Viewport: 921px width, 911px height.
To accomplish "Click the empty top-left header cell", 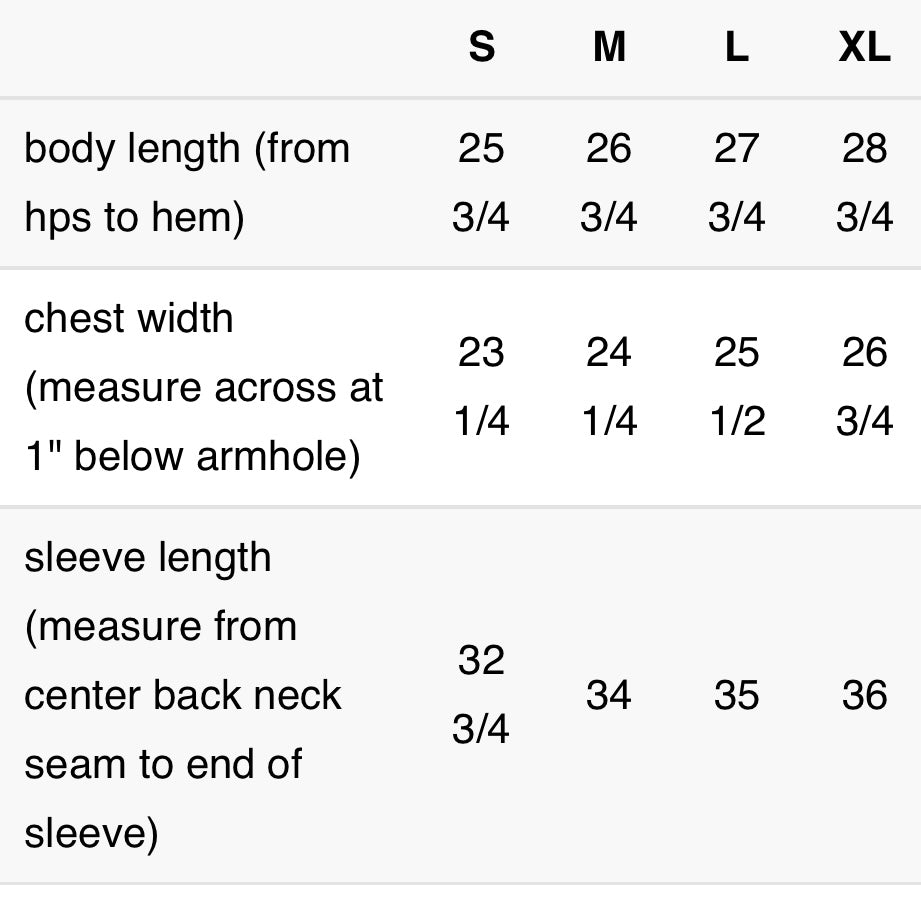I will (x=200, y=48).
